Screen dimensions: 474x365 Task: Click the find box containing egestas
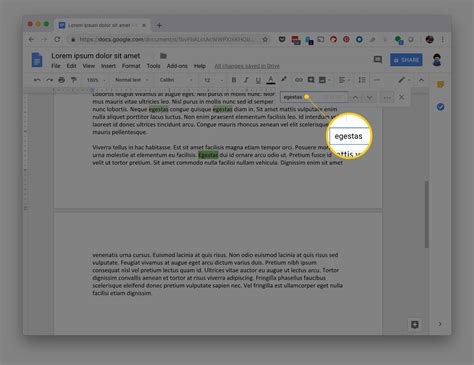[x=314, y=97]
